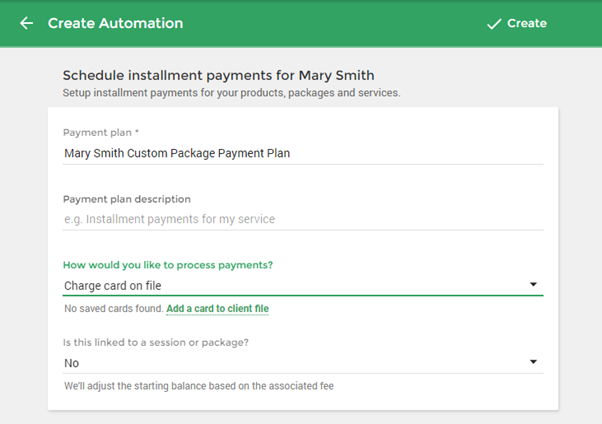Click the Payment plan description label
Viewport: 602px width, 424px height.
[127, 199]
